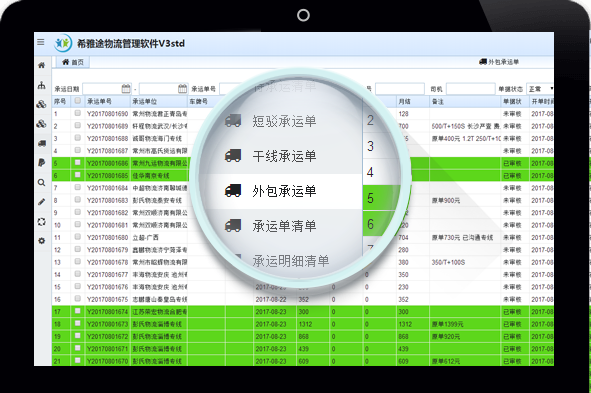Click the carrier cell 立超-广西
Viewport: 591px width, 393px height.
pyautogui.click(x=145, y=237)
